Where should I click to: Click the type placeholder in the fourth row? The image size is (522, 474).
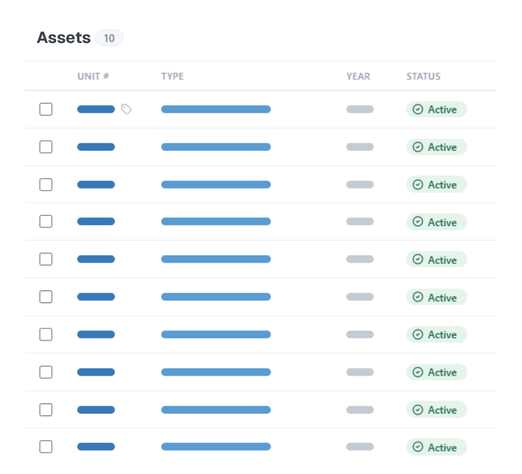(216, 221)
